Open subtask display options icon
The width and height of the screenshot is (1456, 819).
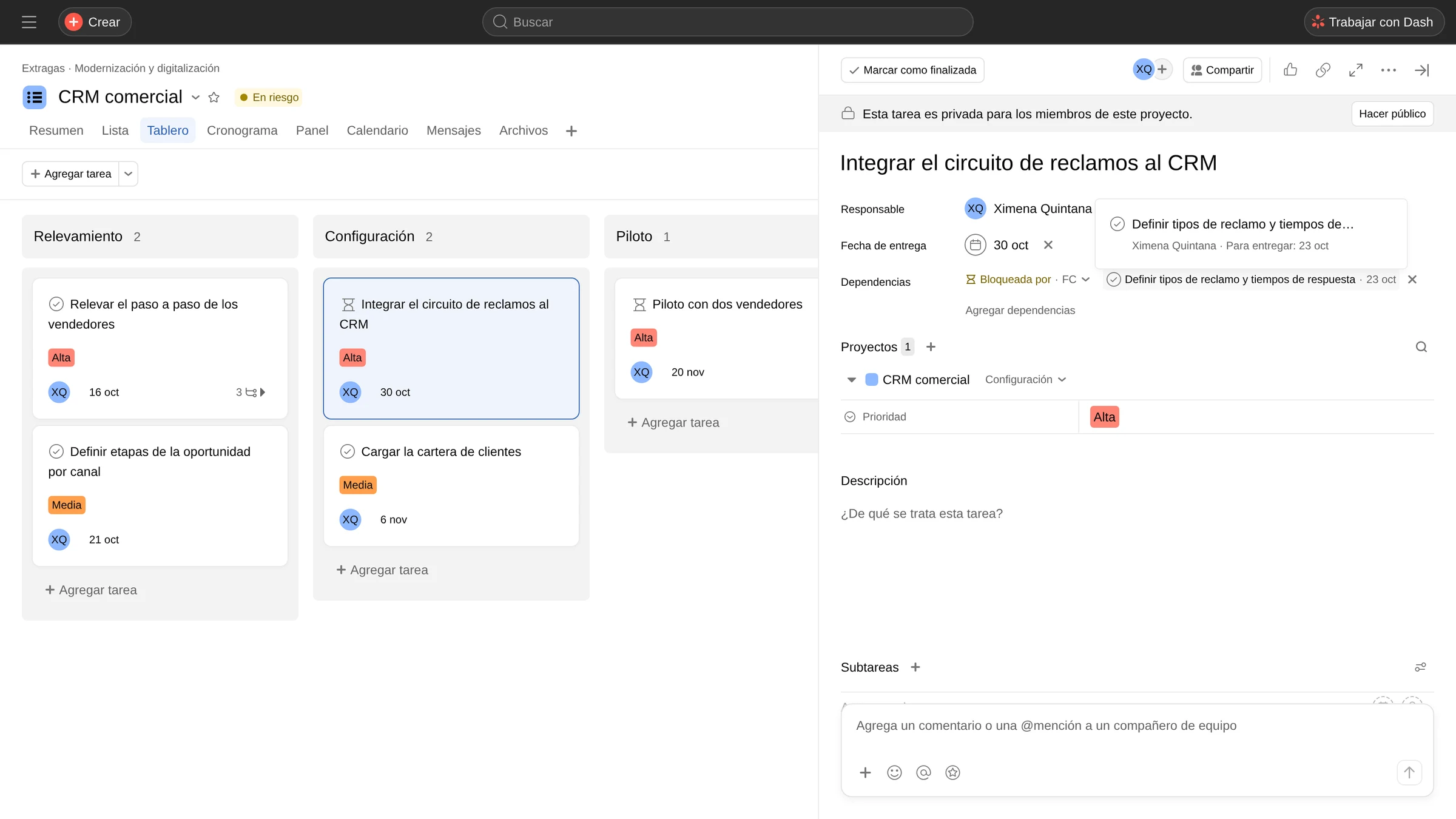(x=1420, y=667)
